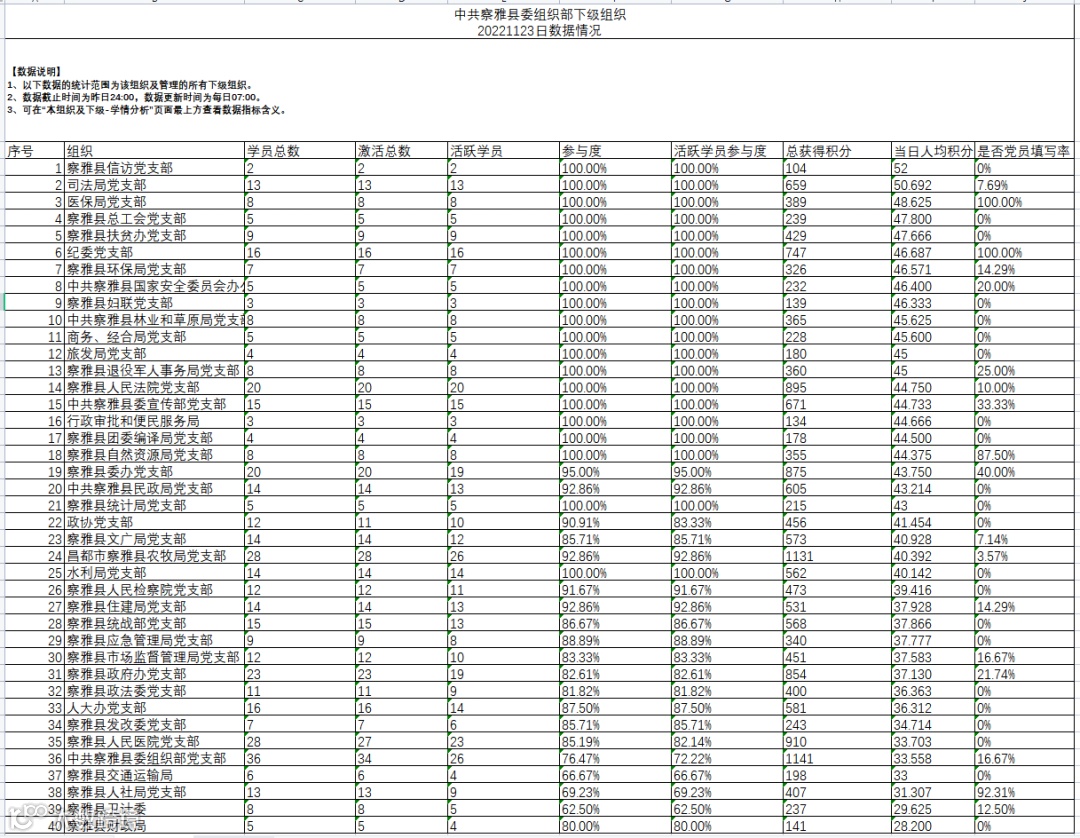The image size is (1080, 838).
Task: Select the 中共察雅县委宣传部党支部 cell
Action: (x=155, y=404)
